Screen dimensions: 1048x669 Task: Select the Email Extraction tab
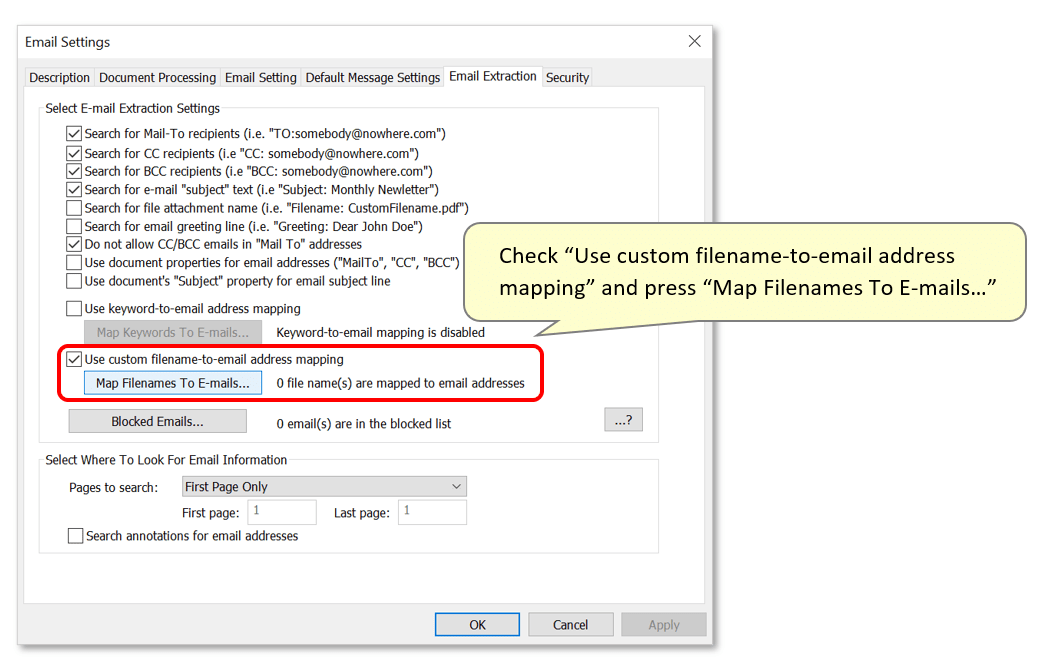(x=493, y=76)
